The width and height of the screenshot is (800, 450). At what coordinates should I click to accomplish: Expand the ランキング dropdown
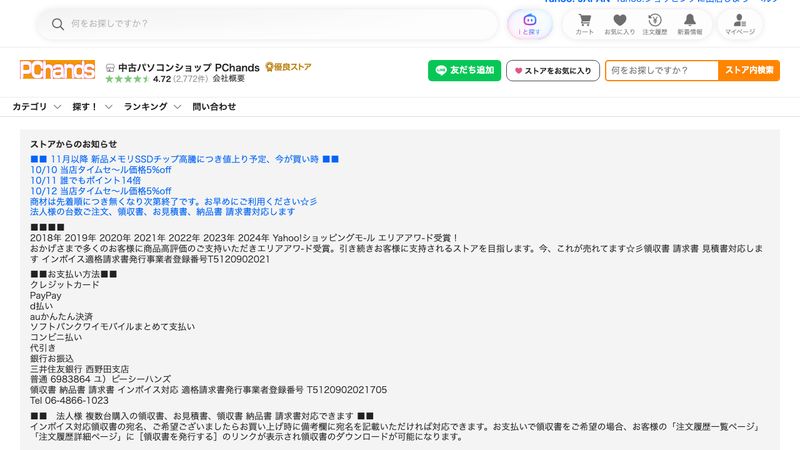[x=153, y=107]
